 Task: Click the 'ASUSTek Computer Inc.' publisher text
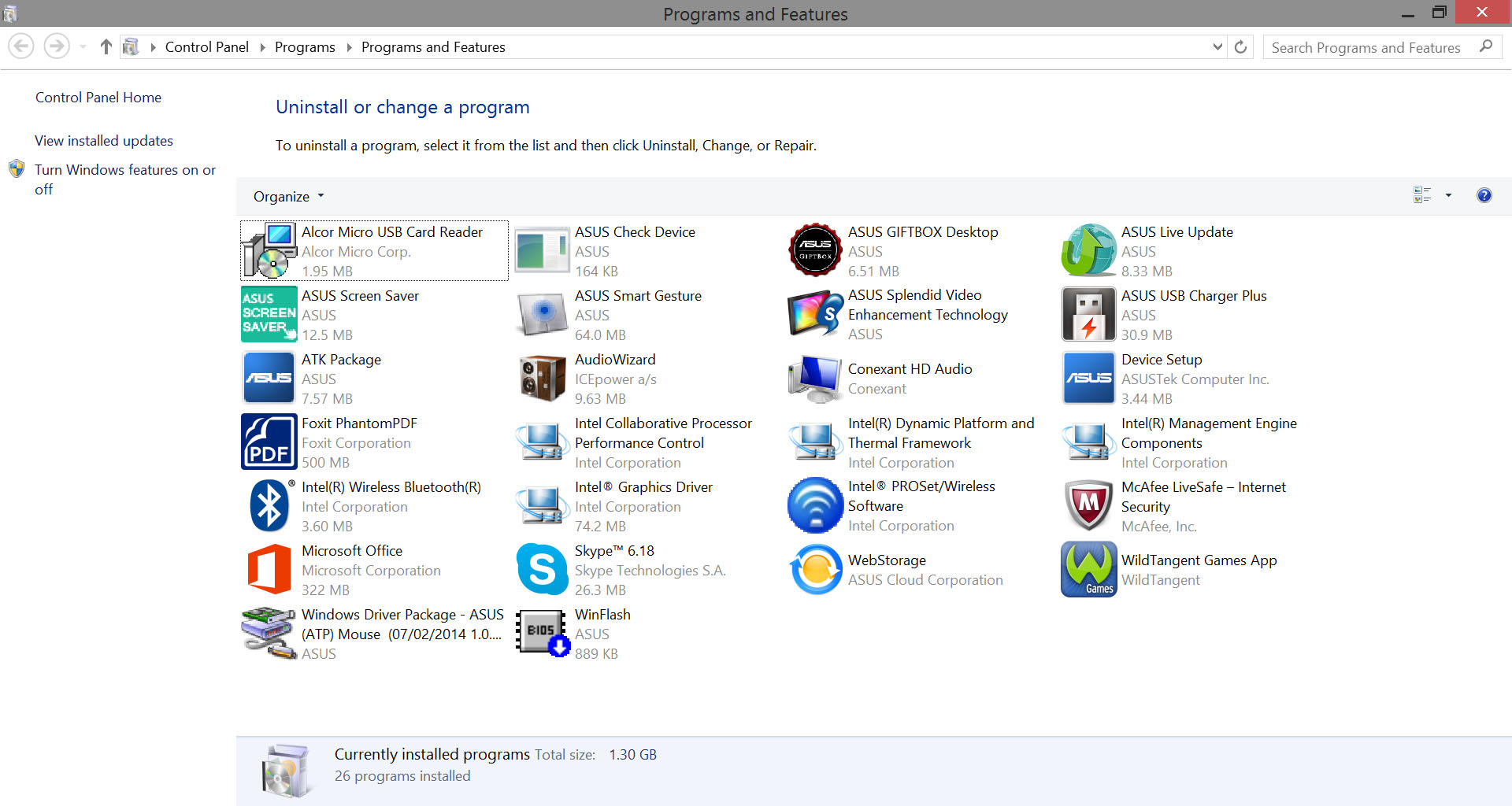1195,379
